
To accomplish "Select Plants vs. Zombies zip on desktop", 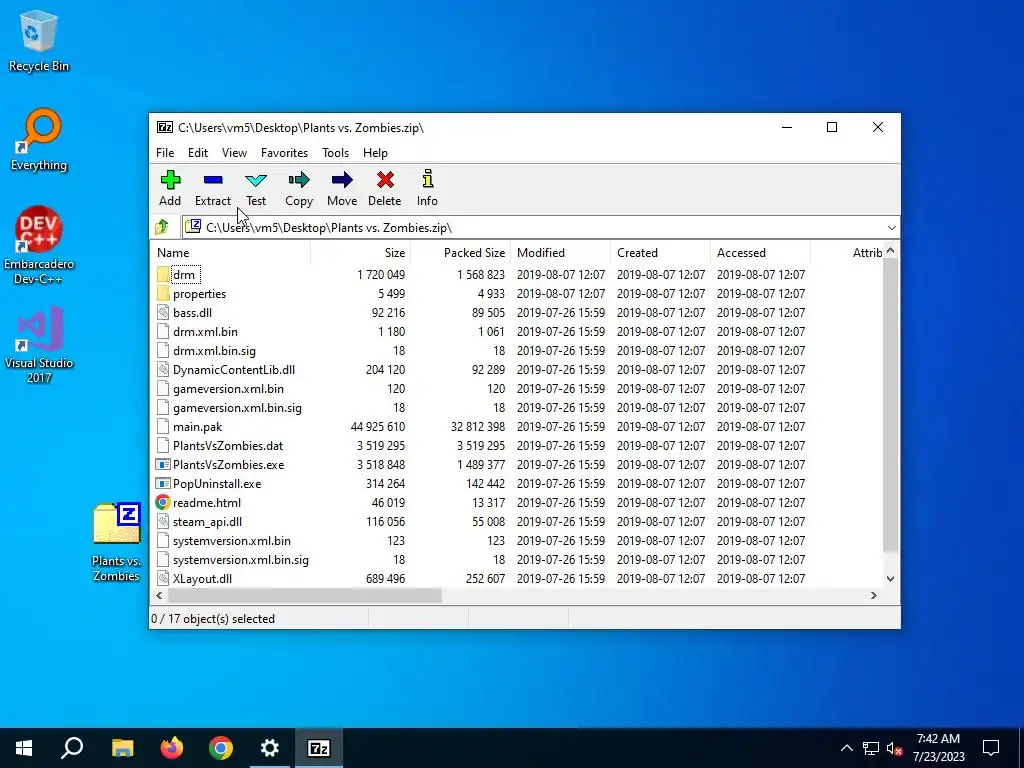I will [x=116, y=542].
